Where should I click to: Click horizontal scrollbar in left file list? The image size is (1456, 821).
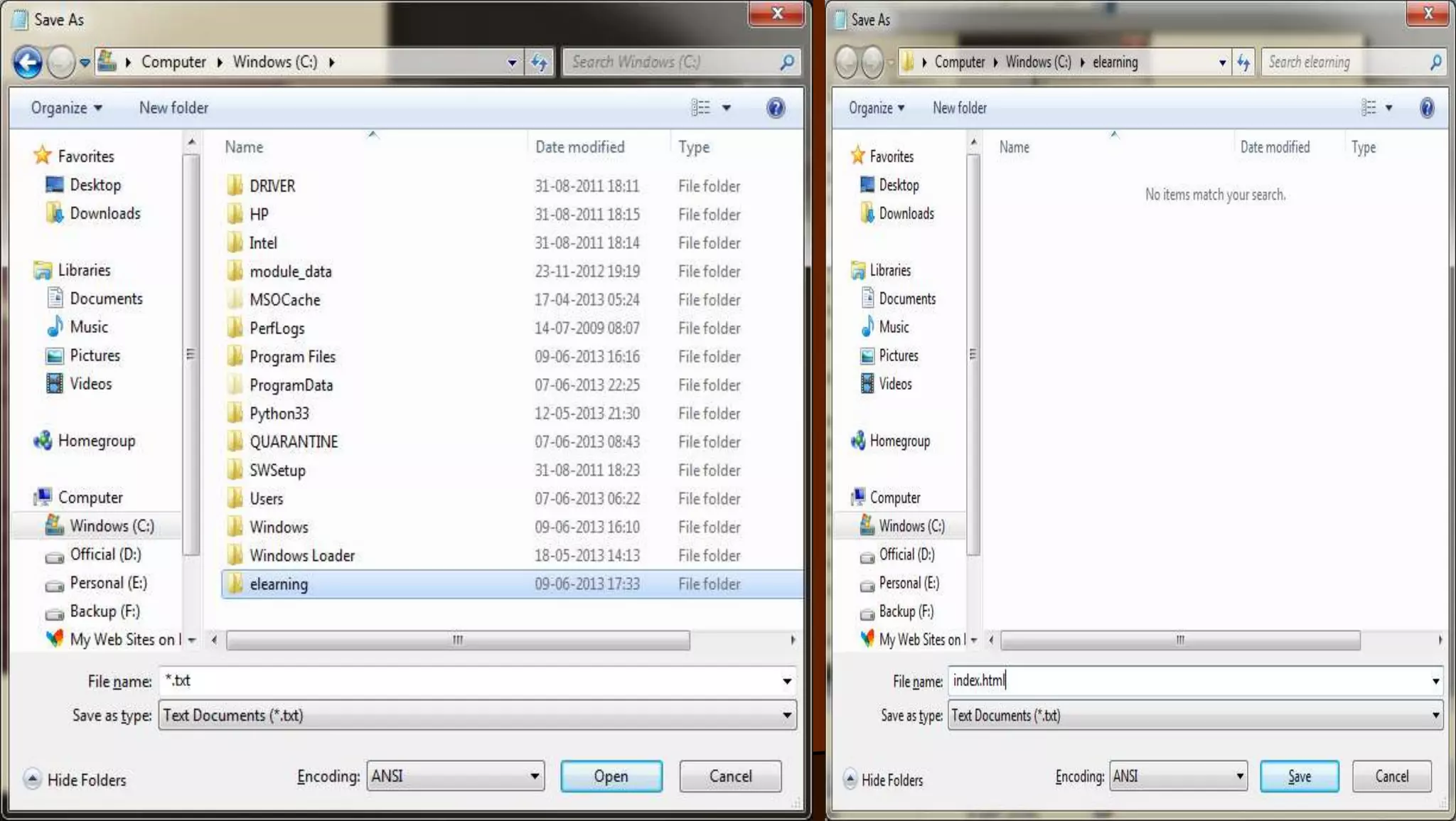(458, 640)
